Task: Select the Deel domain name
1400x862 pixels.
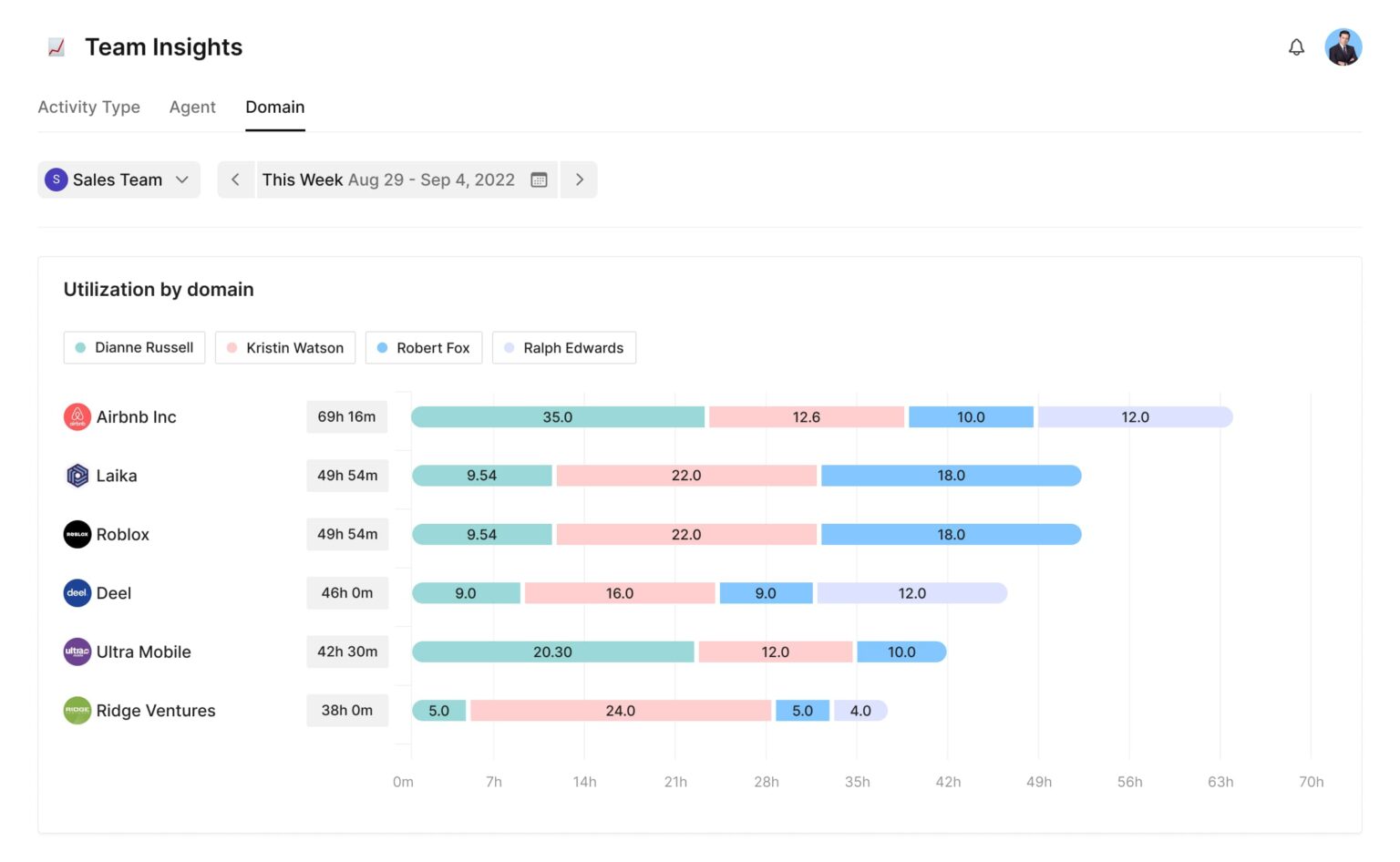Action: pyautogui.click(x=114, y=593)
